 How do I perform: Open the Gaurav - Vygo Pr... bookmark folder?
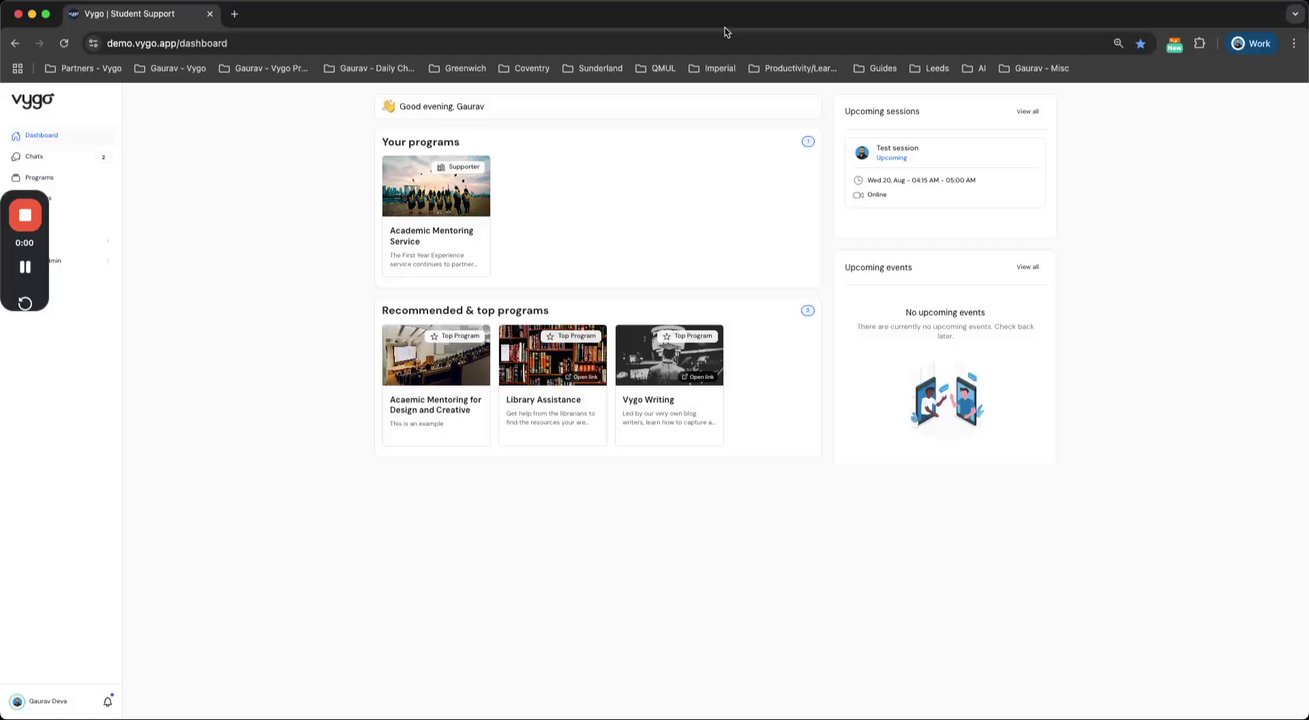(263, 68)
